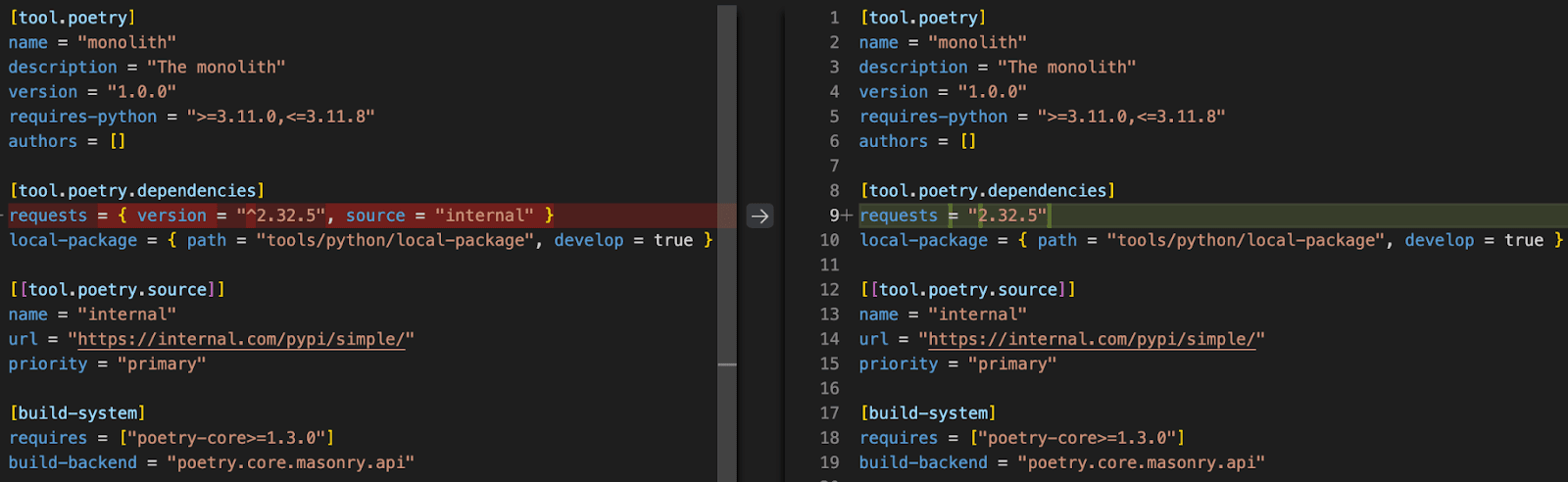The width and height of the screenshot is (1568, 482).
Task: Click version = "1.0.0" on line 4
Action: (943, 92)
